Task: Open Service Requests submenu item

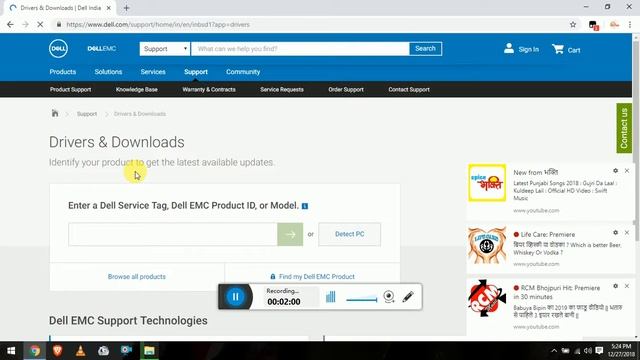Action: click(x=282, y=89)
